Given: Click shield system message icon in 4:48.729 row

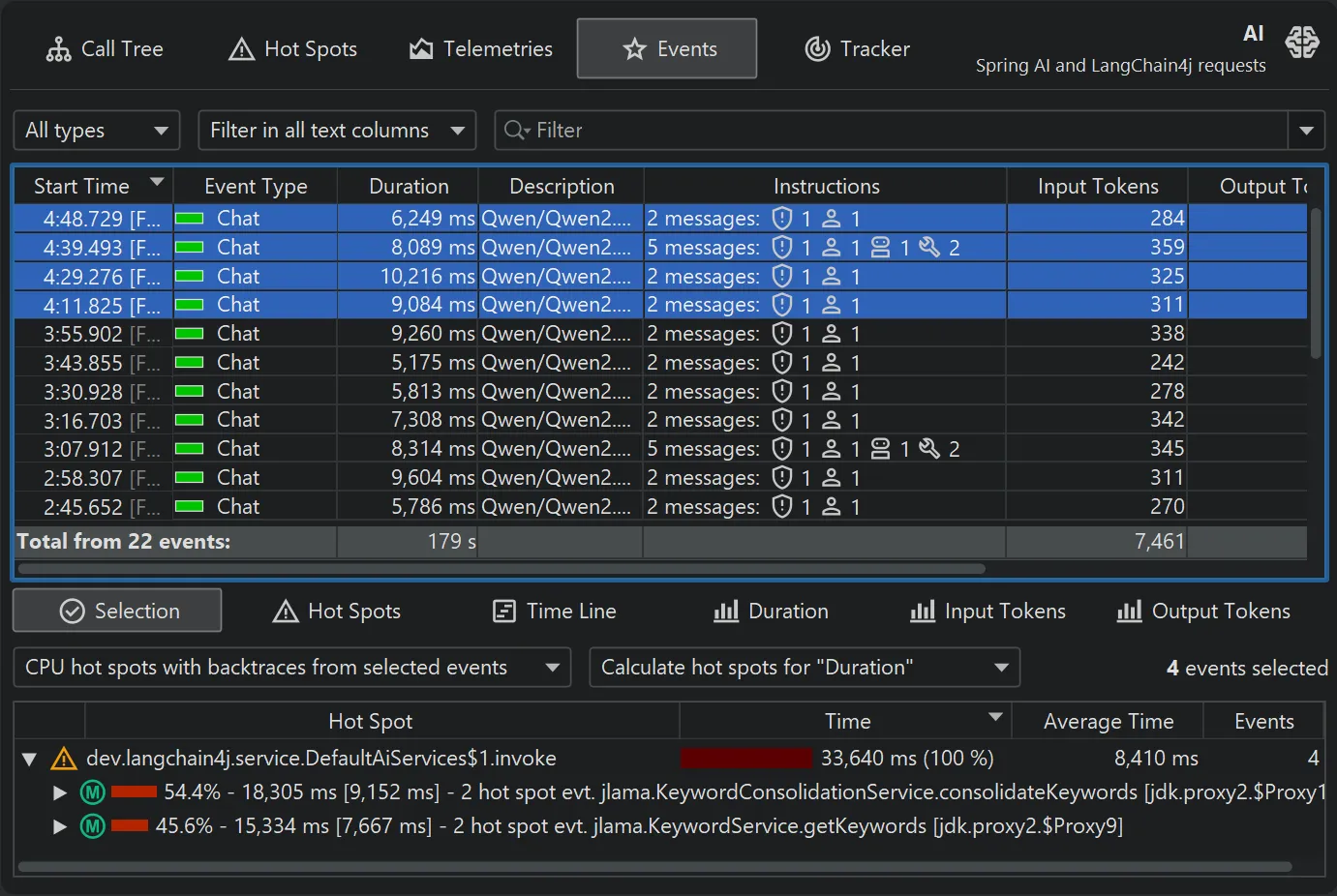Looking at the screenshot, I should coord(782,218).
